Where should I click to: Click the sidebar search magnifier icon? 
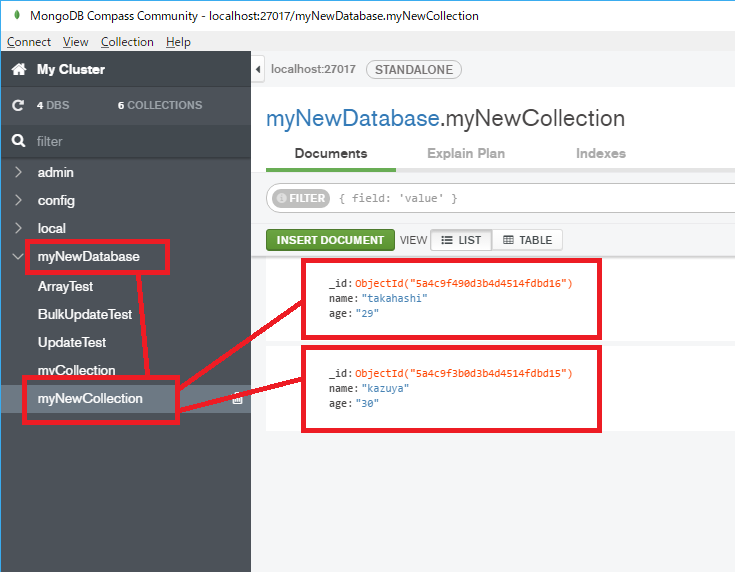pyautogui.click(x=18, y=141)
